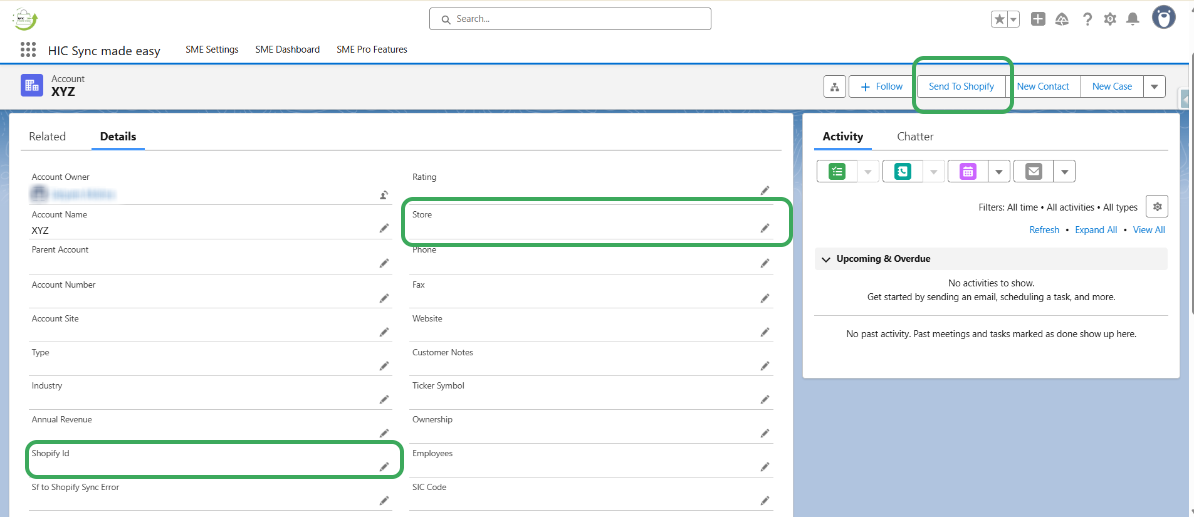Click the New Task icon in Activity
This screenshot has height=517, width=1194.
pos(837,171)
